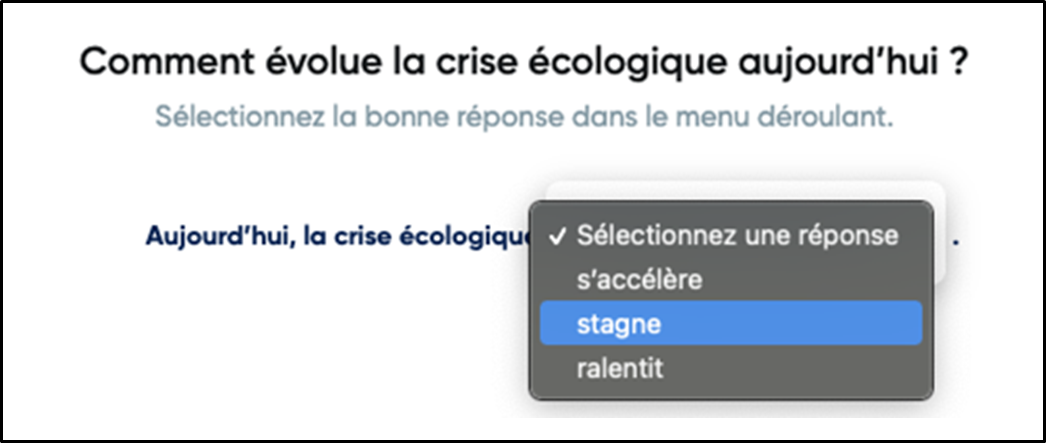This screenshot has height=443, width=1046.
Task: Choose the "s'accélère" answer option
Action: click(x=639, y=280)
